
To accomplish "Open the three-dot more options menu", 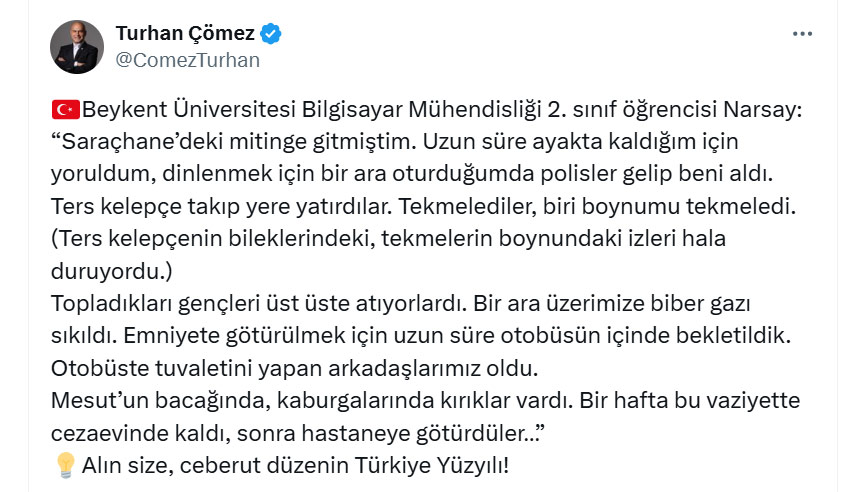I will coord(802,34).
